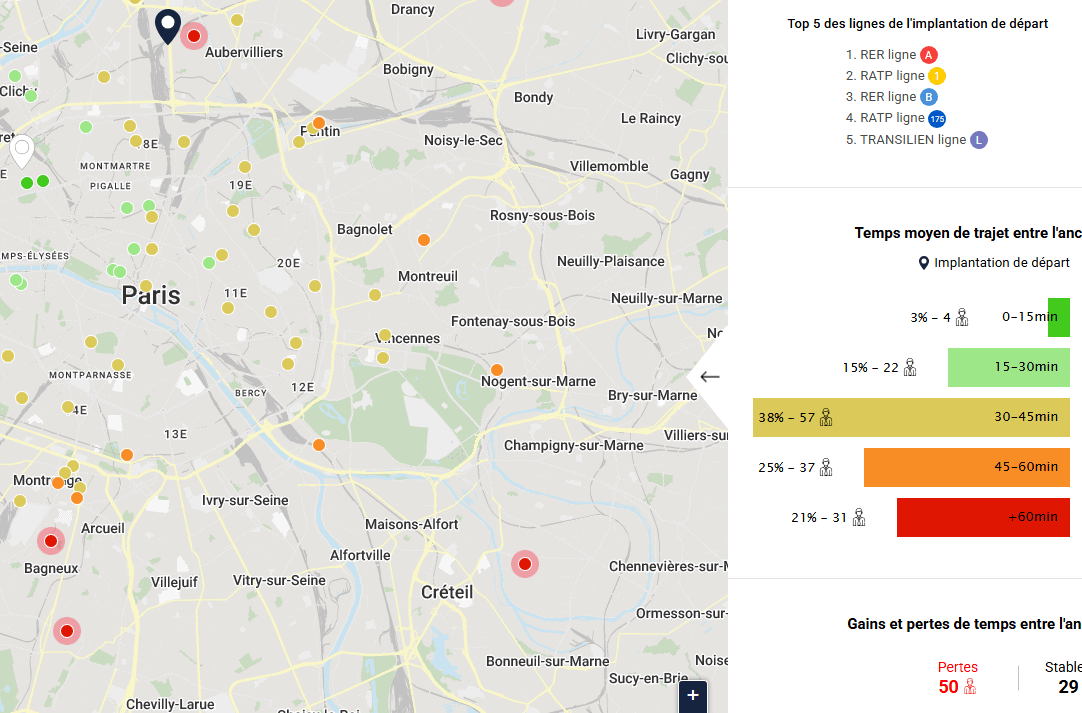1082x713 pixels.
Task: Select the yellow RATP line 1 badge
Action: pos(936,76)
